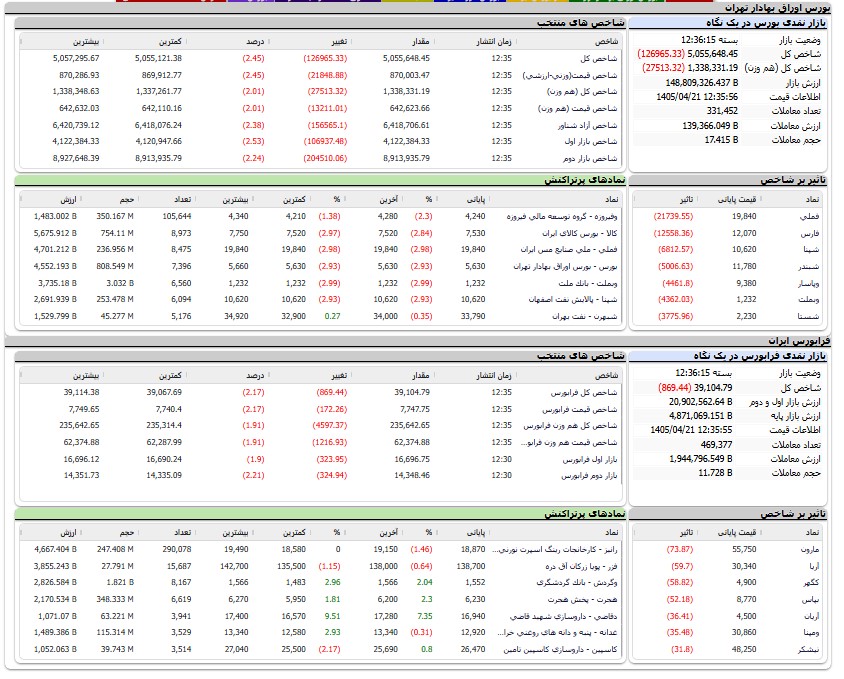Open the فملی symbol in the index impact list
844x679 pixels.
point(811,216)
